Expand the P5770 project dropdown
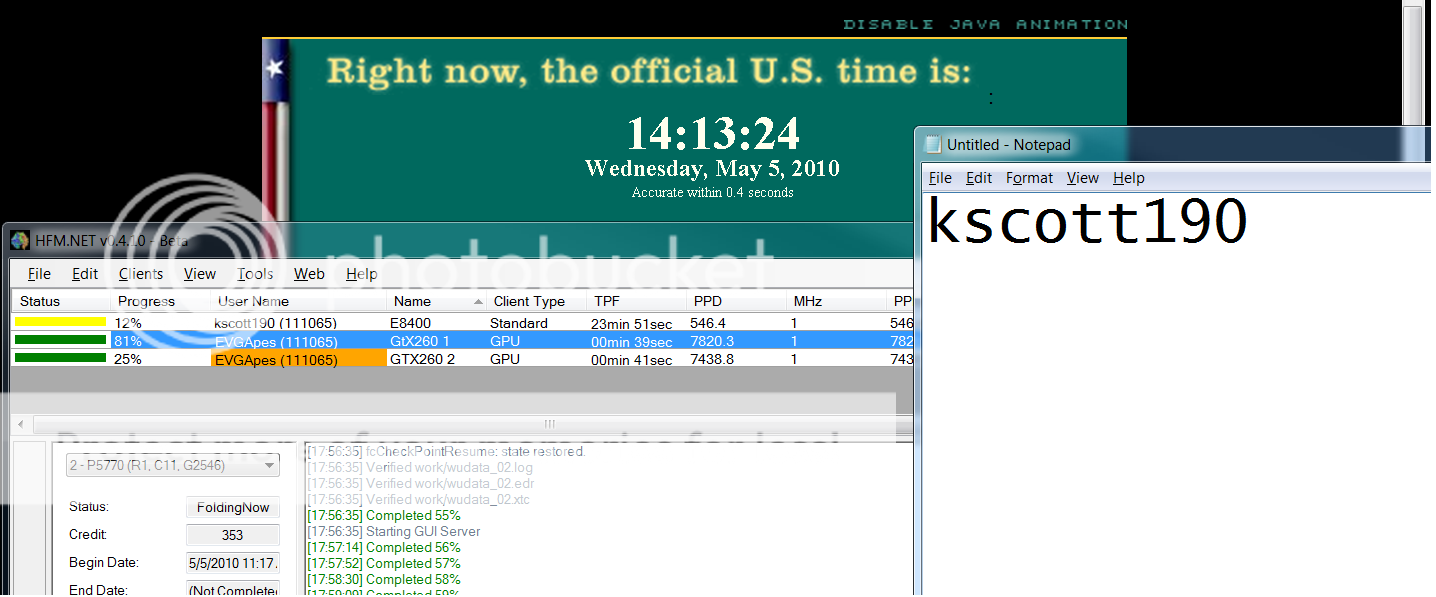 (269, 465)
